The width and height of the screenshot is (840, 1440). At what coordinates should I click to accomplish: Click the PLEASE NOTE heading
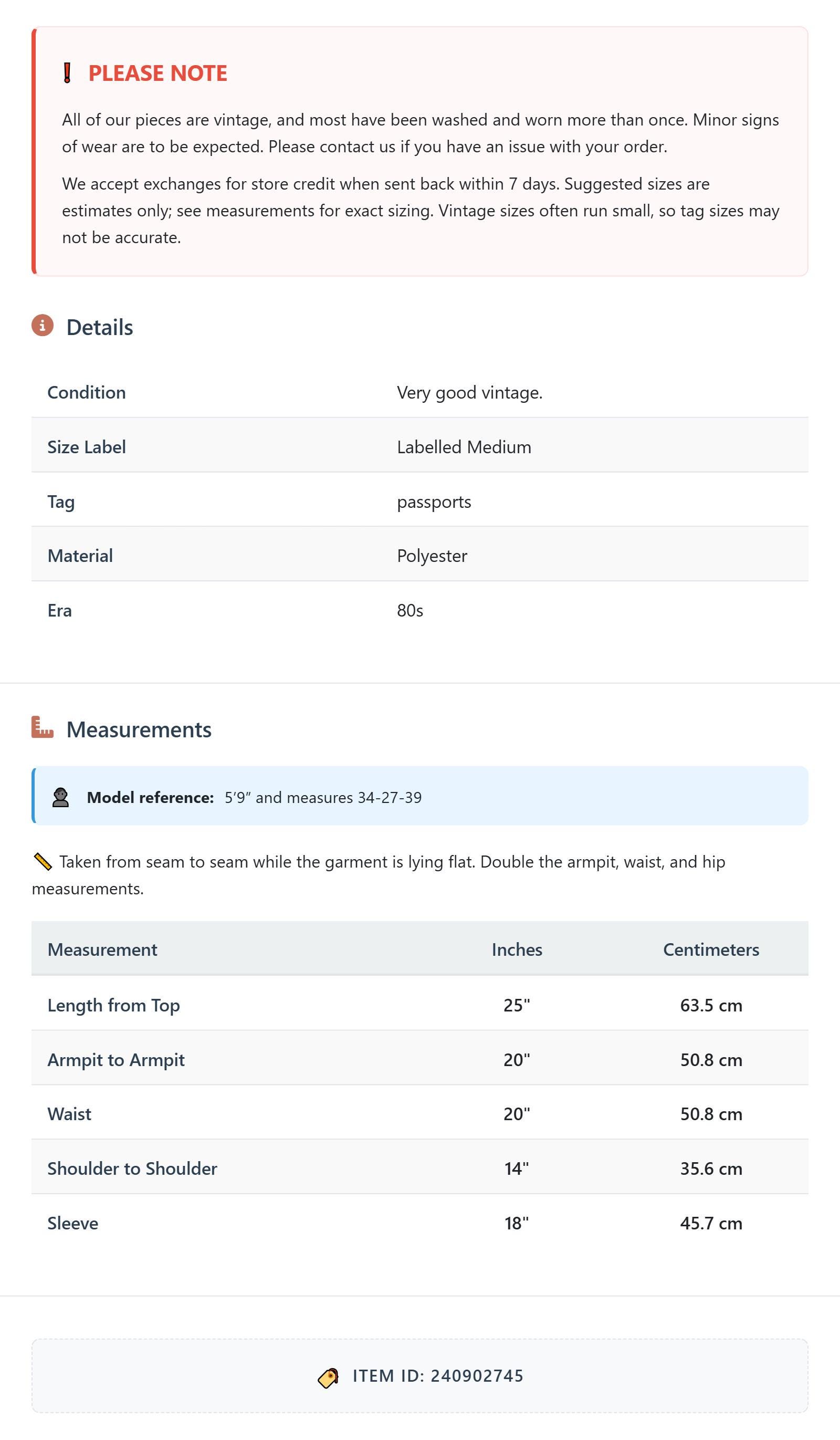(x=157, y=73)
